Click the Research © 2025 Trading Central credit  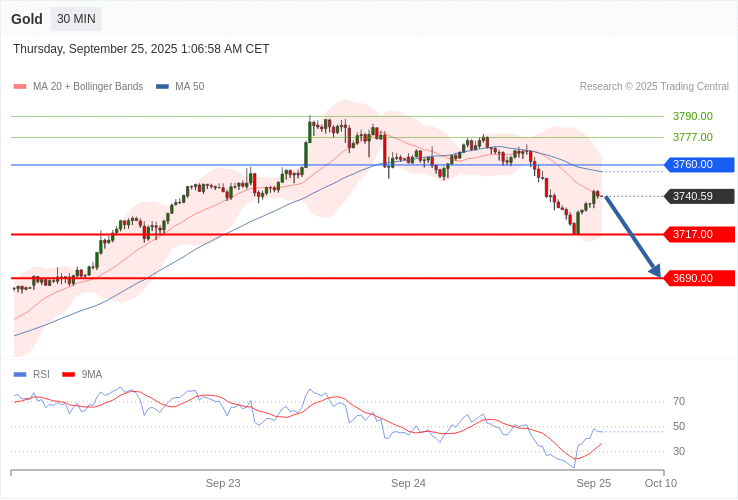pos(654,87)
